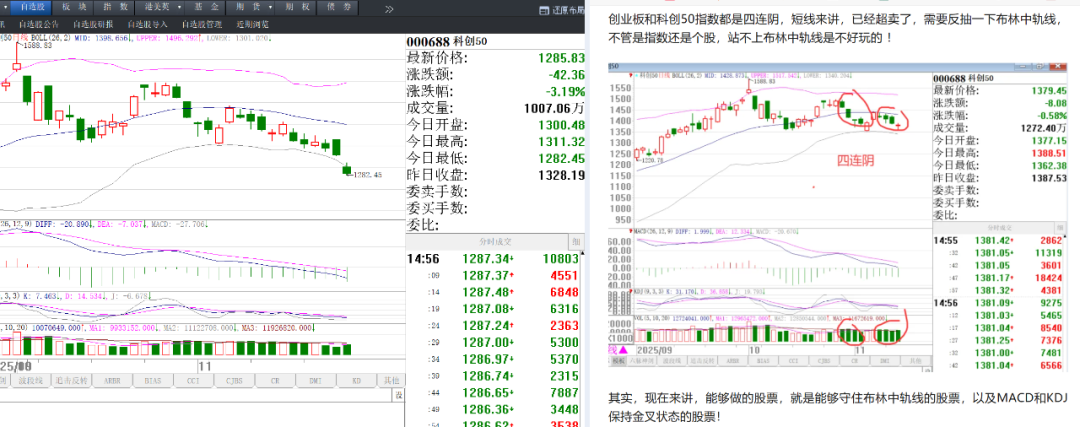Switch to the 债券 tab
Viewport: 1080px width, 427px height.
pyautogui.click(x=339, y=8)
